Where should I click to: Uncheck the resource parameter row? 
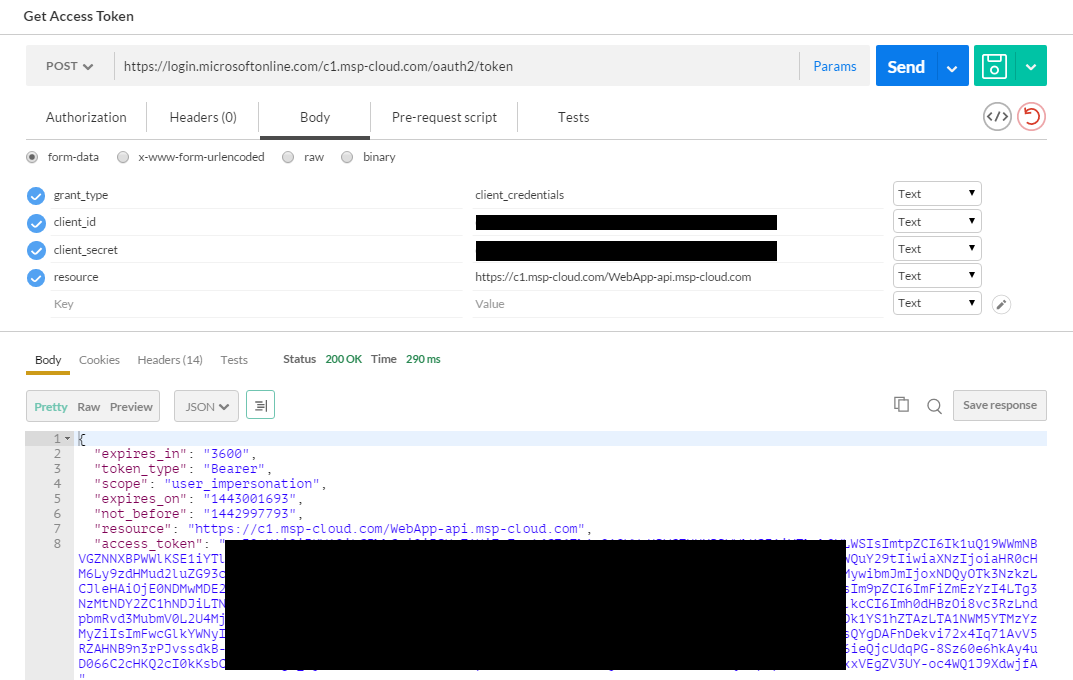(x=36, y=278)
